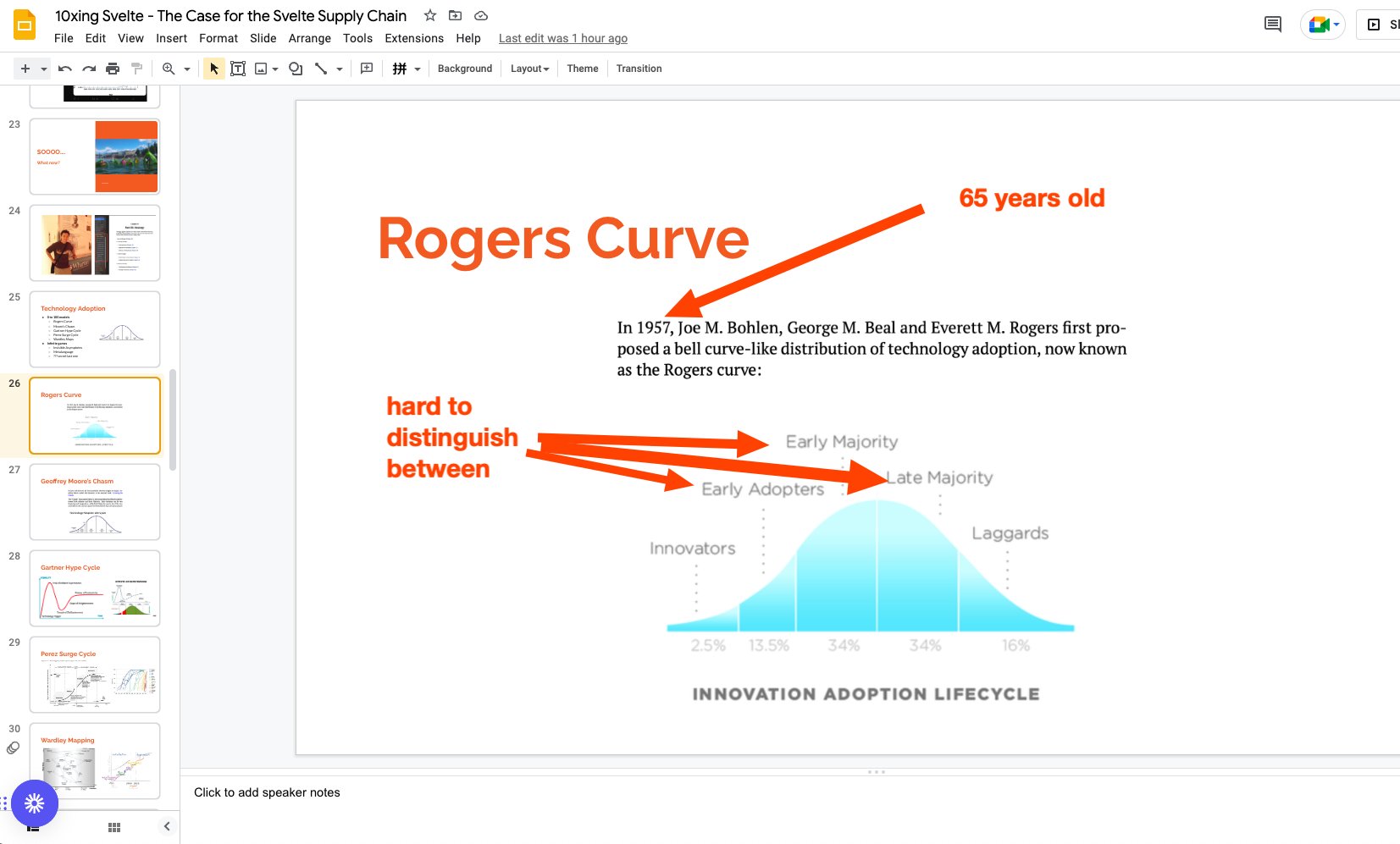Image resolution: width=1400 pixels, height=844 pixels.
Task: Start a Google Meet call
Action: (x=1323, y=25)
